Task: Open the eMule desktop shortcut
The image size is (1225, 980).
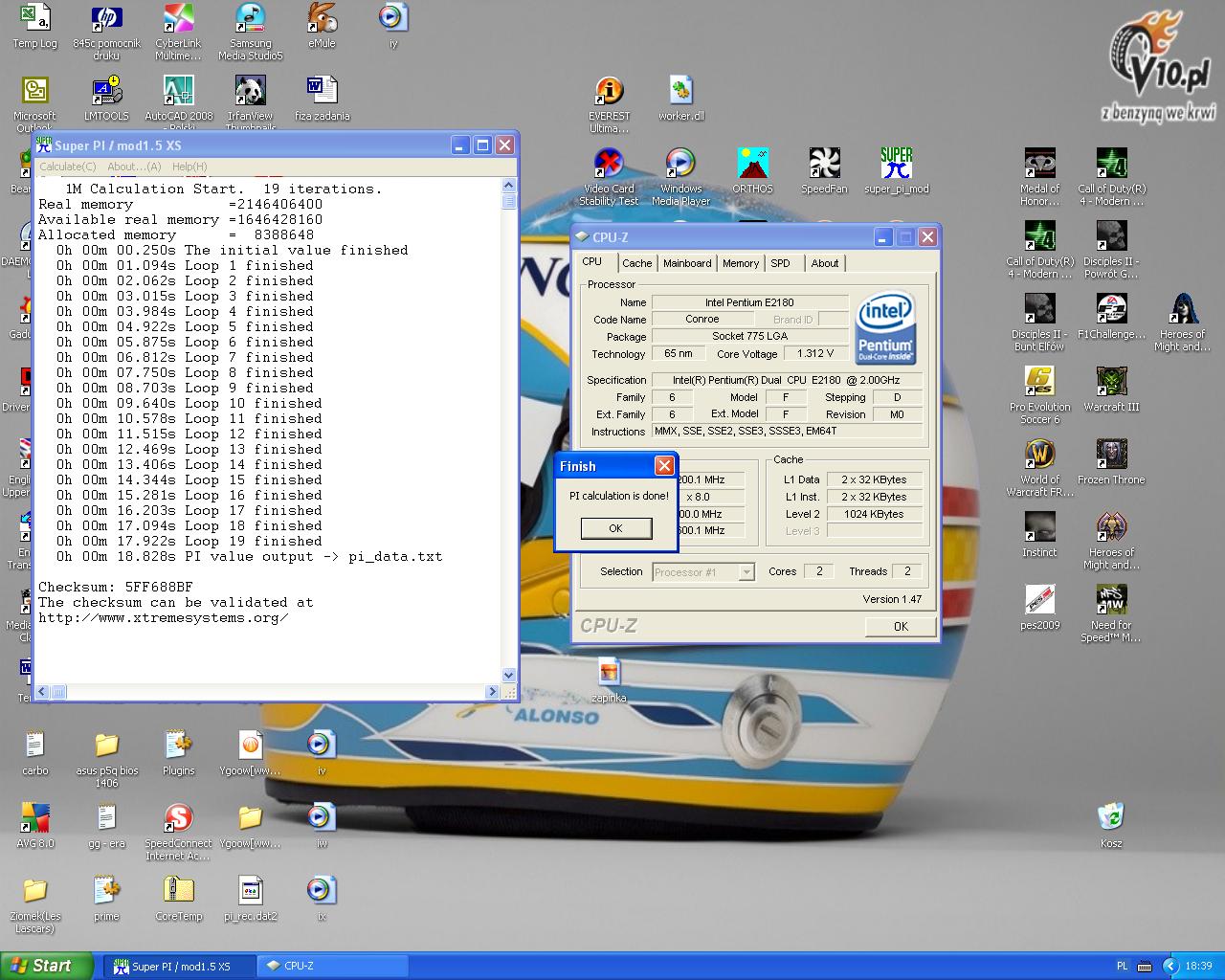Action: (x=322, y=26)
